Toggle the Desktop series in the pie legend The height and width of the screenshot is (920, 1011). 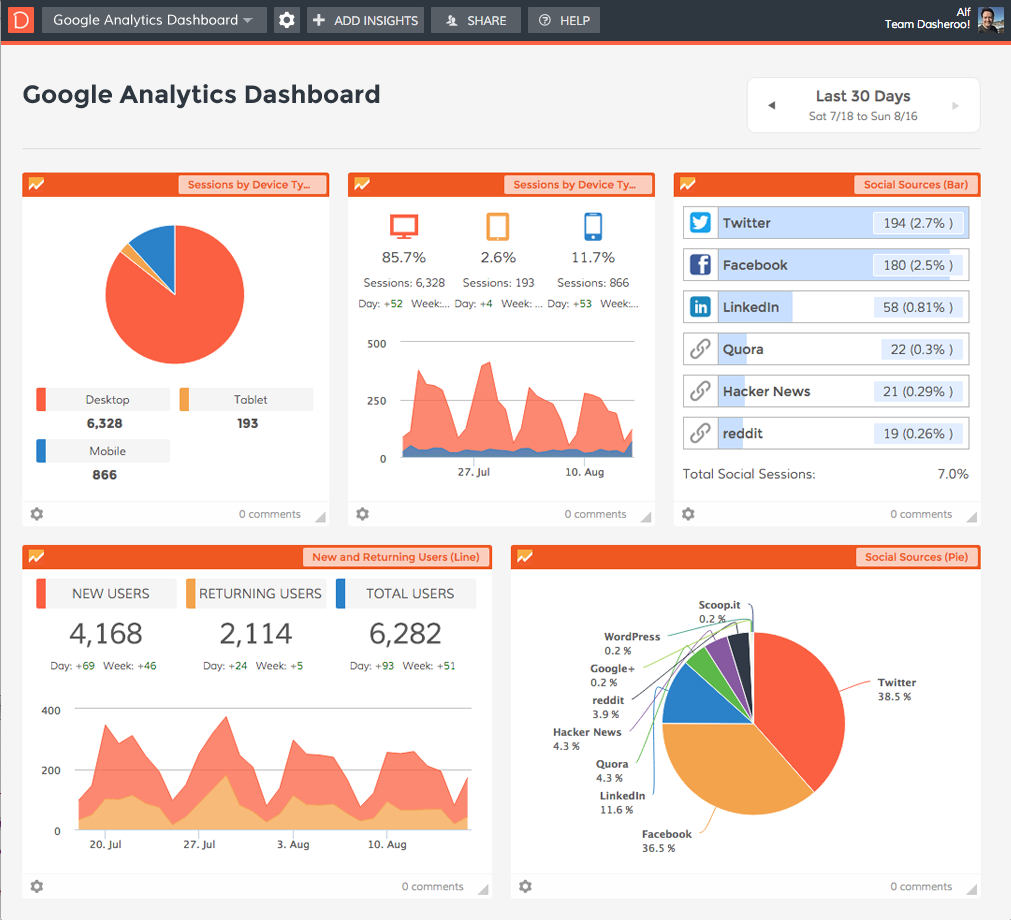click(x=106, y=398)
